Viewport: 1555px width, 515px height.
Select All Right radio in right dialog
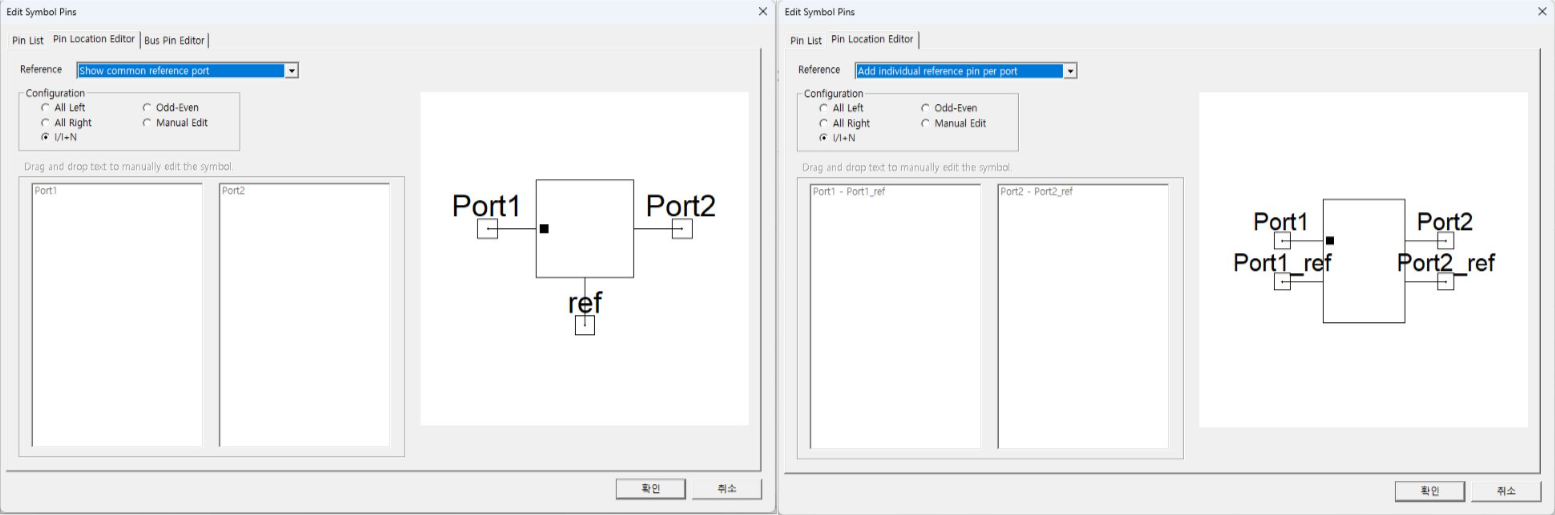click(x=823, y=124)
